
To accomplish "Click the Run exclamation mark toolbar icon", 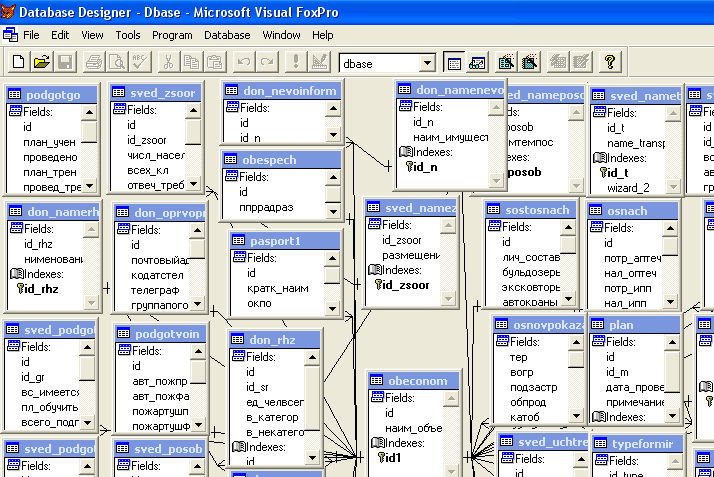I will [295, 62].
